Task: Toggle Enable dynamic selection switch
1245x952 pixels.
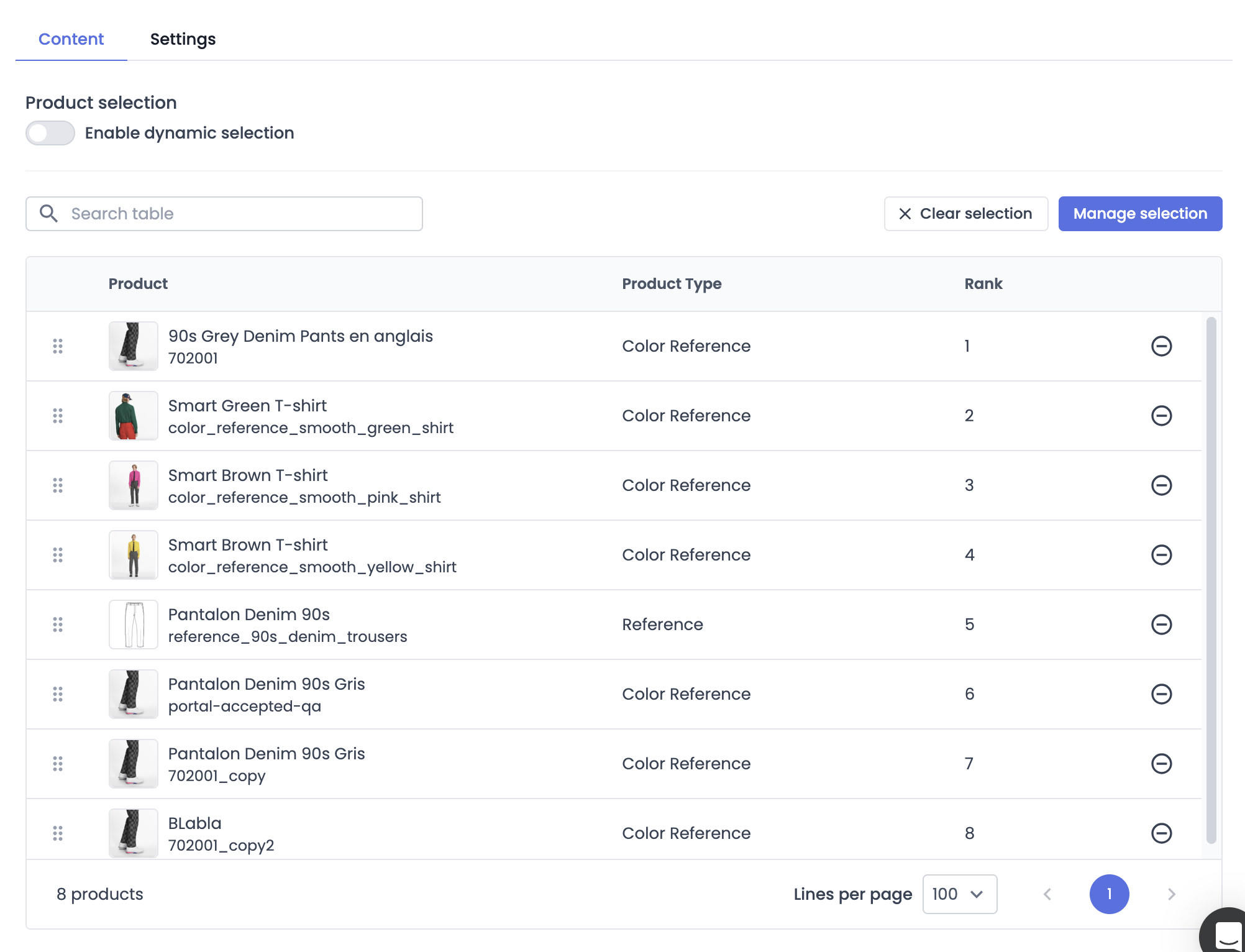Action: point(50,133)
